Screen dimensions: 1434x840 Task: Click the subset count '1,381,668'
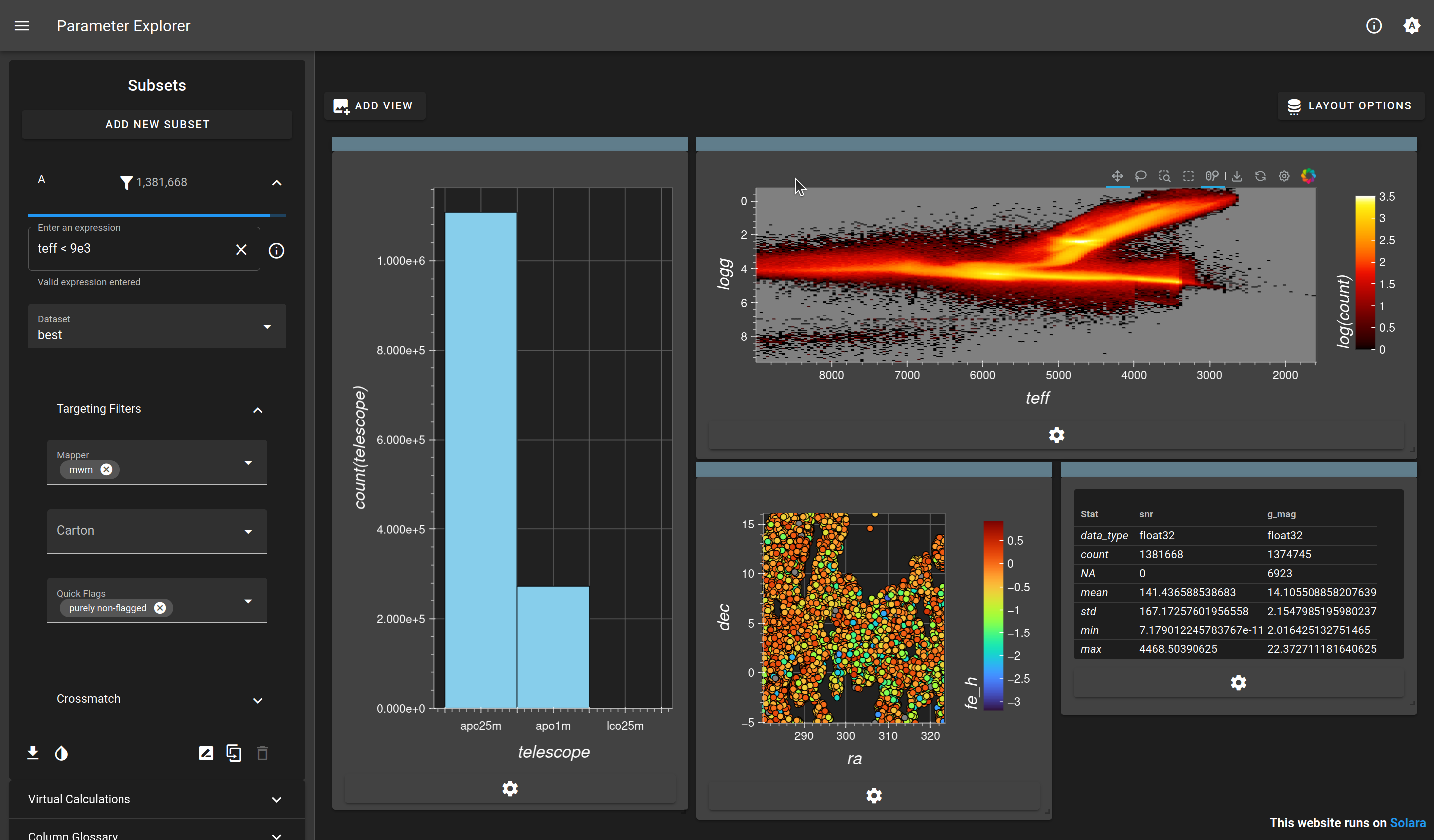(162, 183)
